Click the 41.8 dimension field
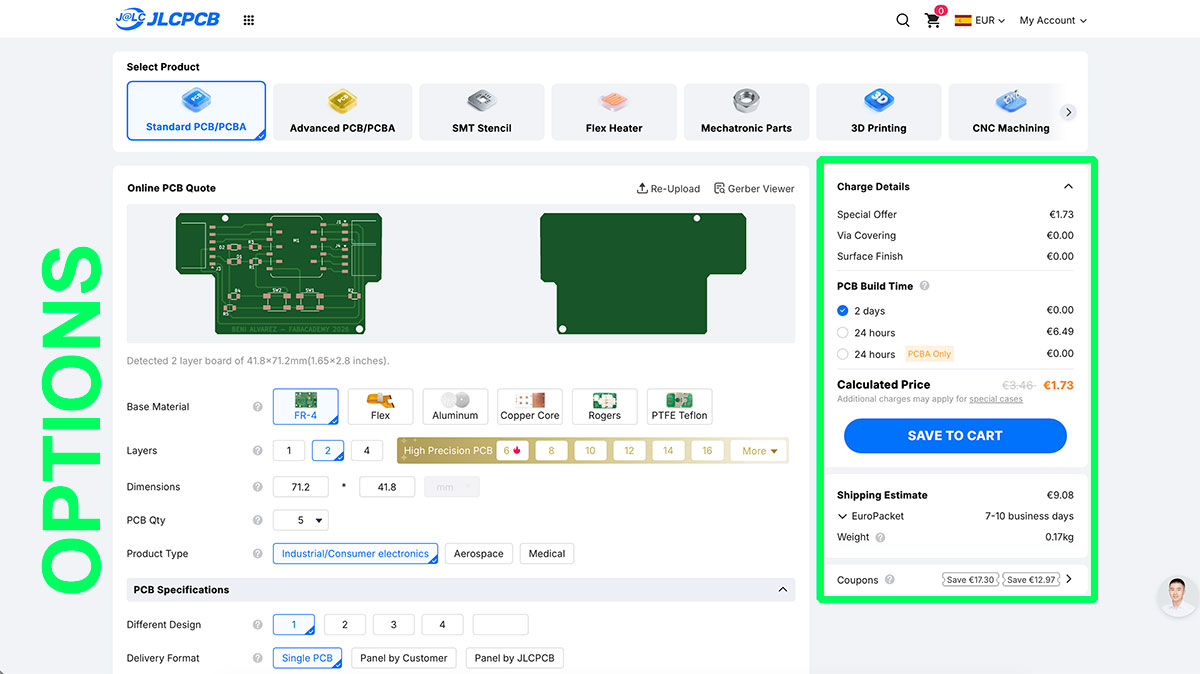 (388, 487)
